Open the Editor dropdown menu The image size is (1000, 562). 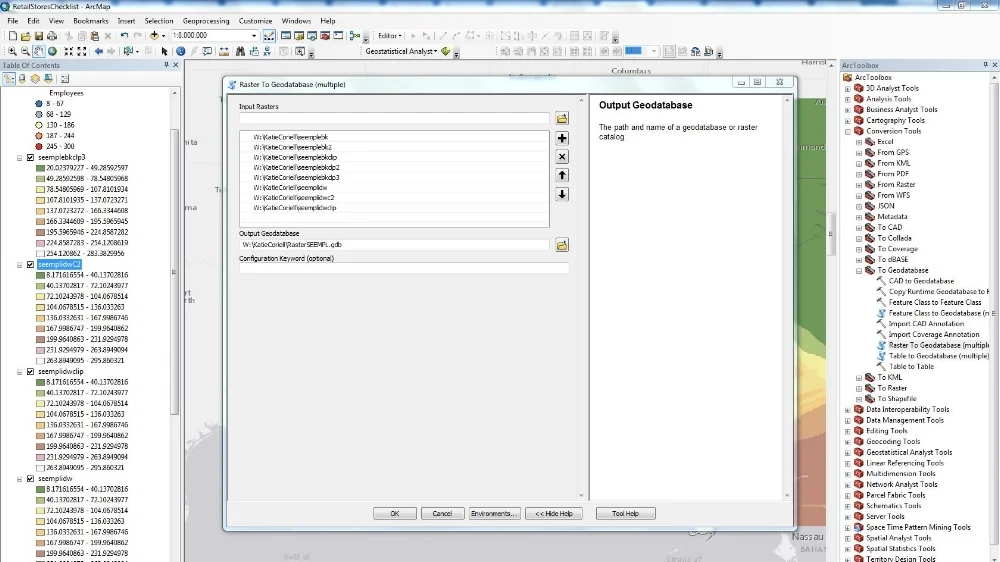(x=390, y=36)
